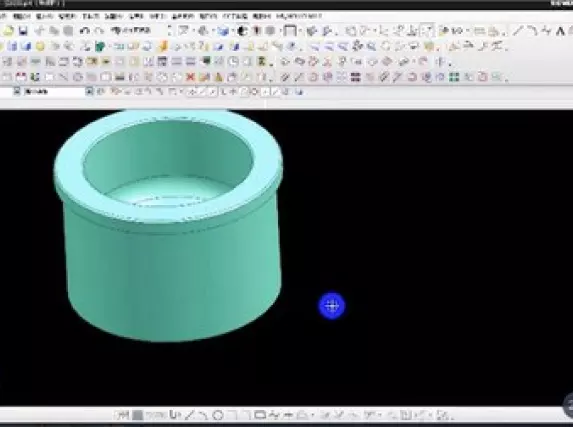The image size is (573, 427).
Task: Select the letter A text tool icon
Action: [560, 31]
